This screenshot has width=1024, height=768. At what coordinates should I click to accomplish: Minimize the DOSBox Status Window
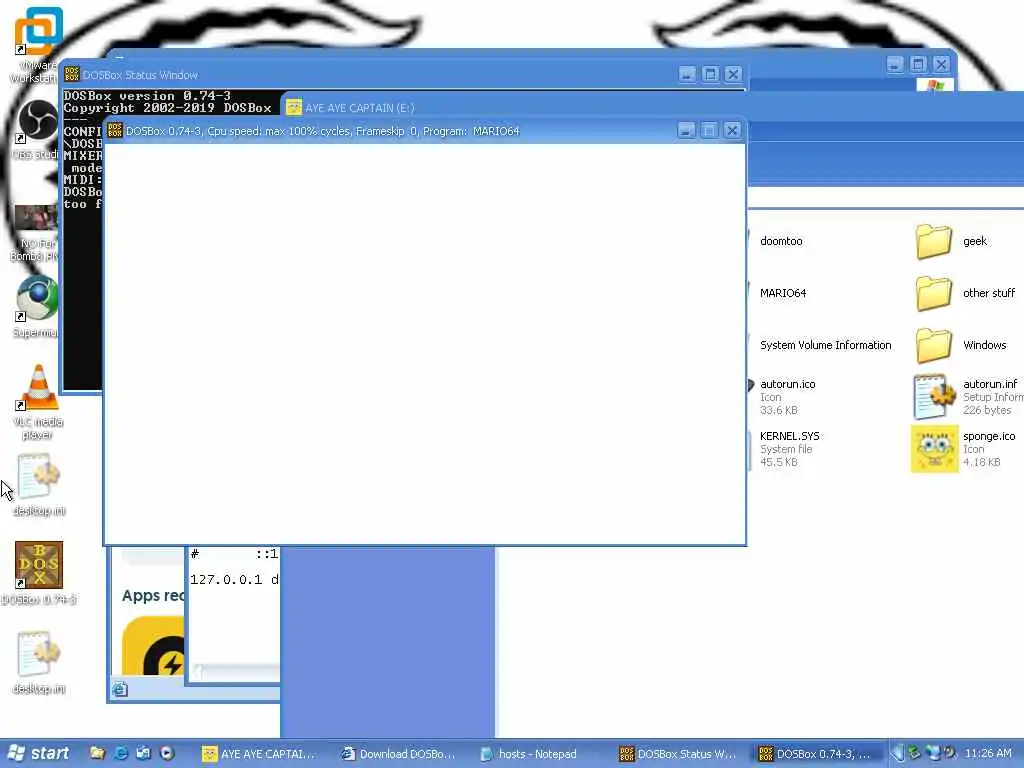pos(687,74)
